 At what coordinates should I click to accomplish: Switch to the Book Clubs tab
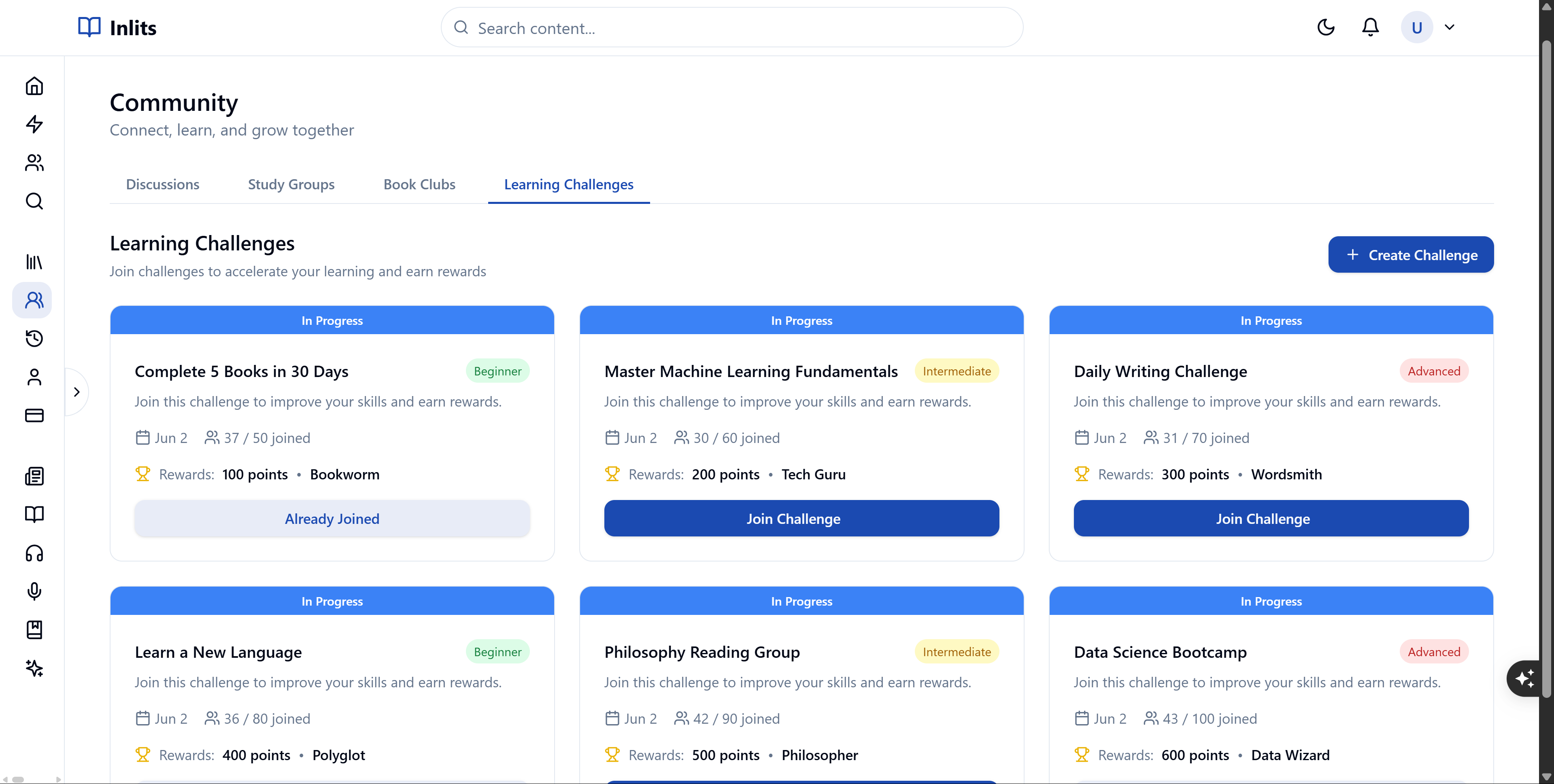(x=419, y=184)
